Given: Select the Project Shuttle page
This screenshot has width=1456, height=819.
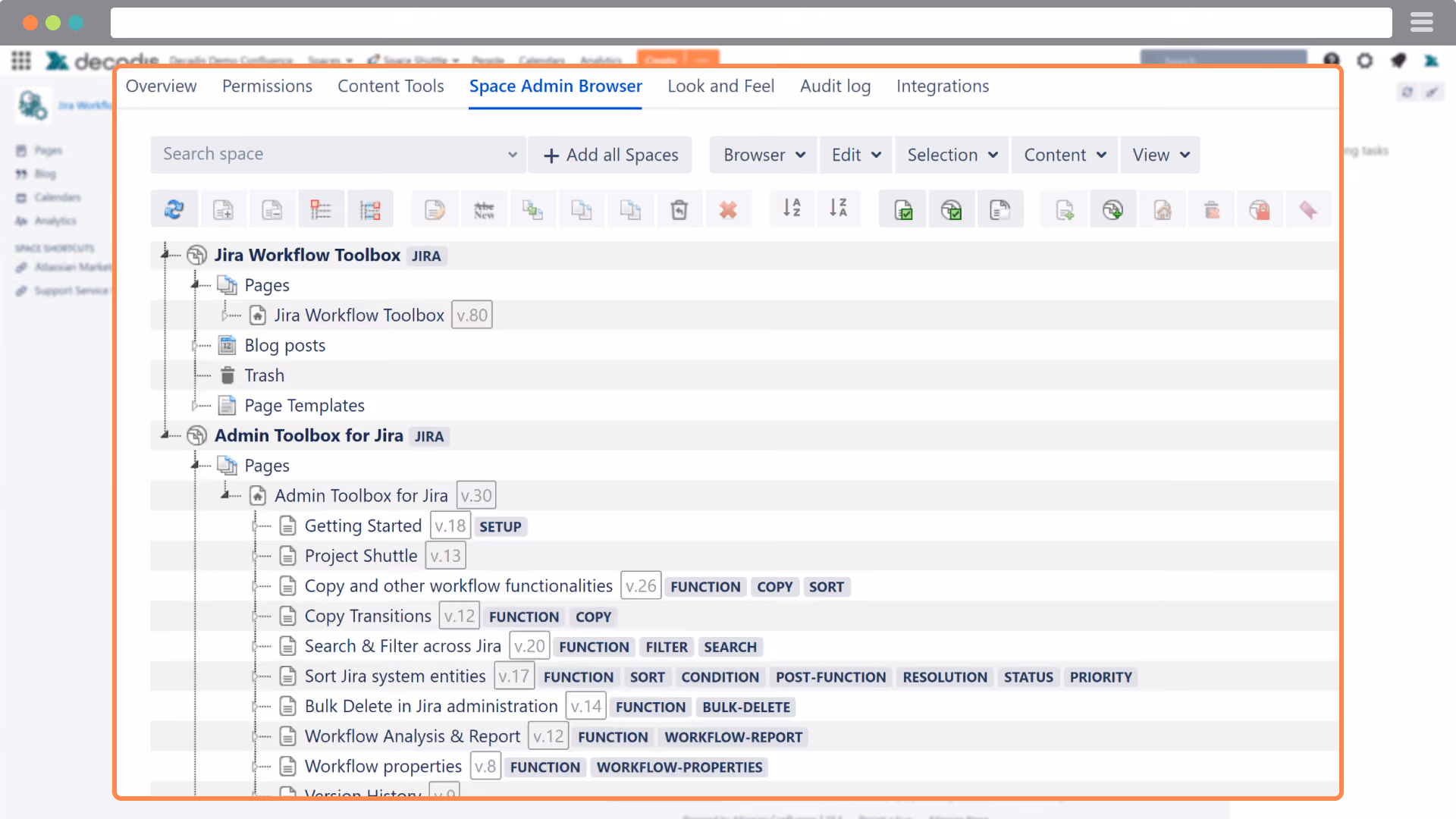Looking at the screenshot, I should coord(361,556).
